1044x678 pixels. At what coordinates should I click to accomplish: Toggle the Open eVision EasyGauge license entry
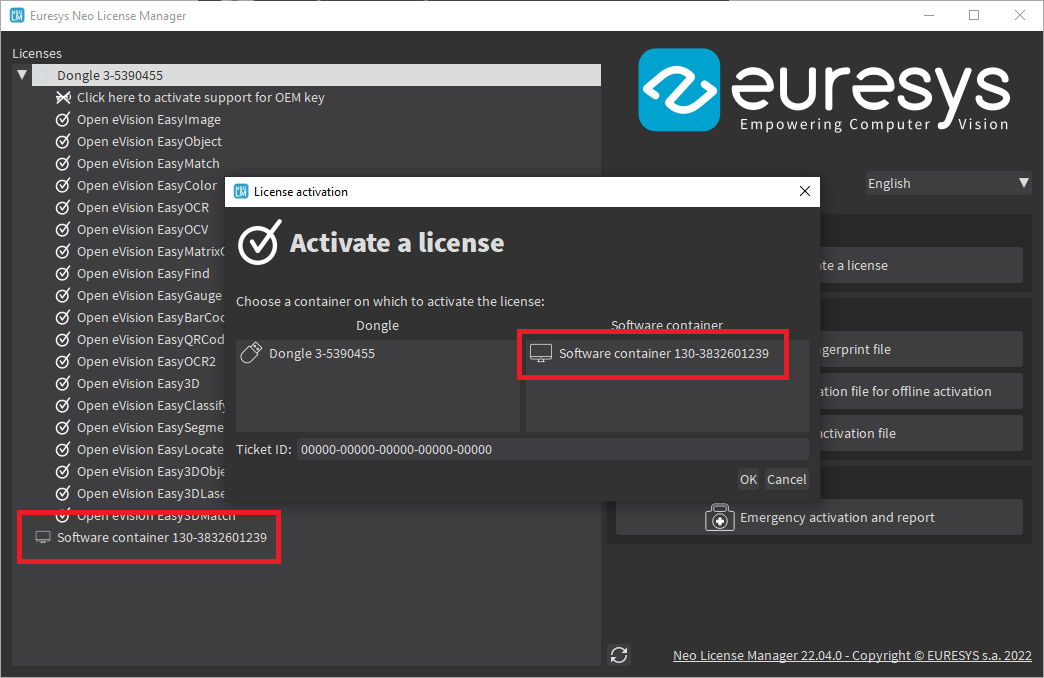click(x=148, y=295)
